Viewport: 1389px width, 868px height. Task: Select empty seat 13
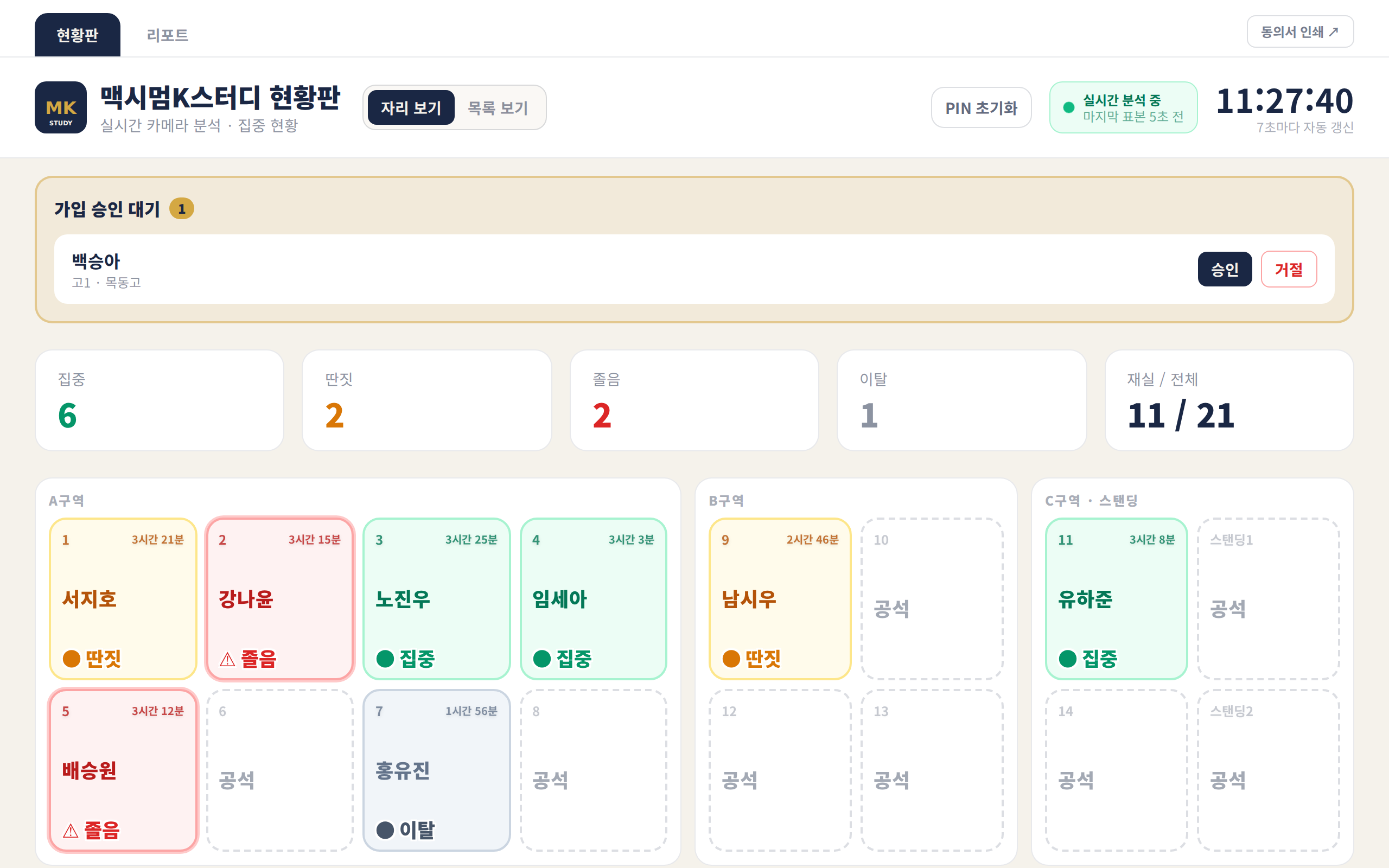point(932,770)
